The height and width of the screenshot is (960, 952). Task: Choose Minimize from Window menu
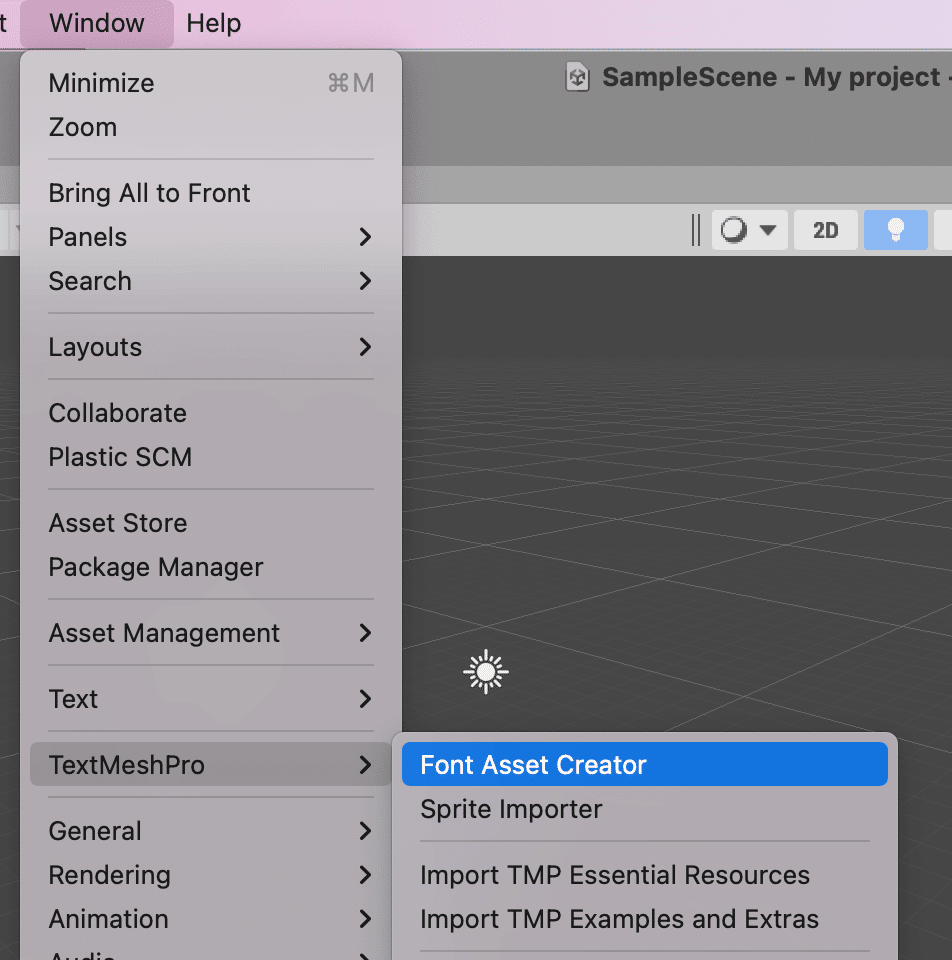(x=211, y=83)
